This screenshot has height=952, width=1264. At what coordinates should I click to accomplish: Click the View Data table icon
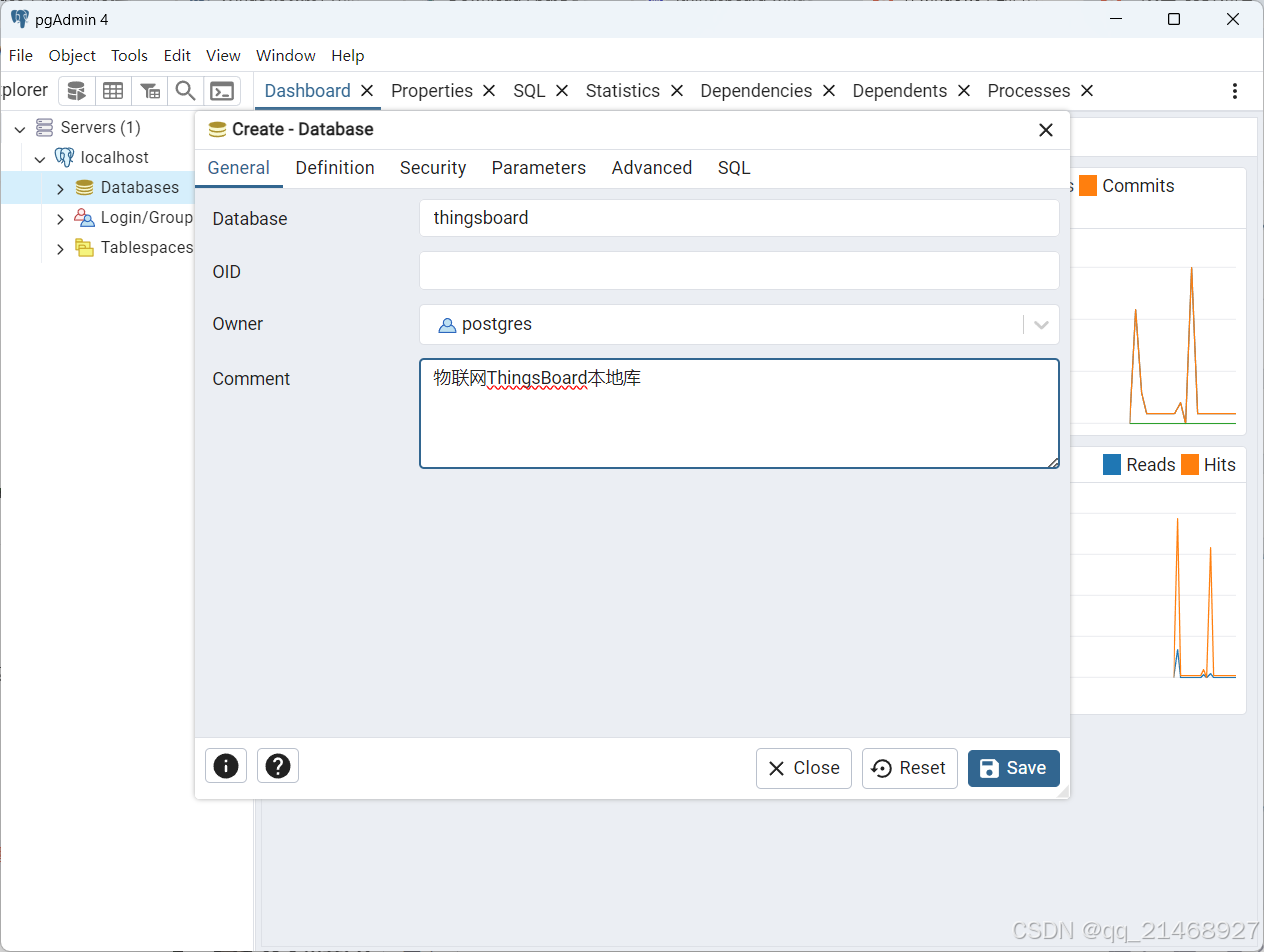pyautogui.click(x=113, y=91)
